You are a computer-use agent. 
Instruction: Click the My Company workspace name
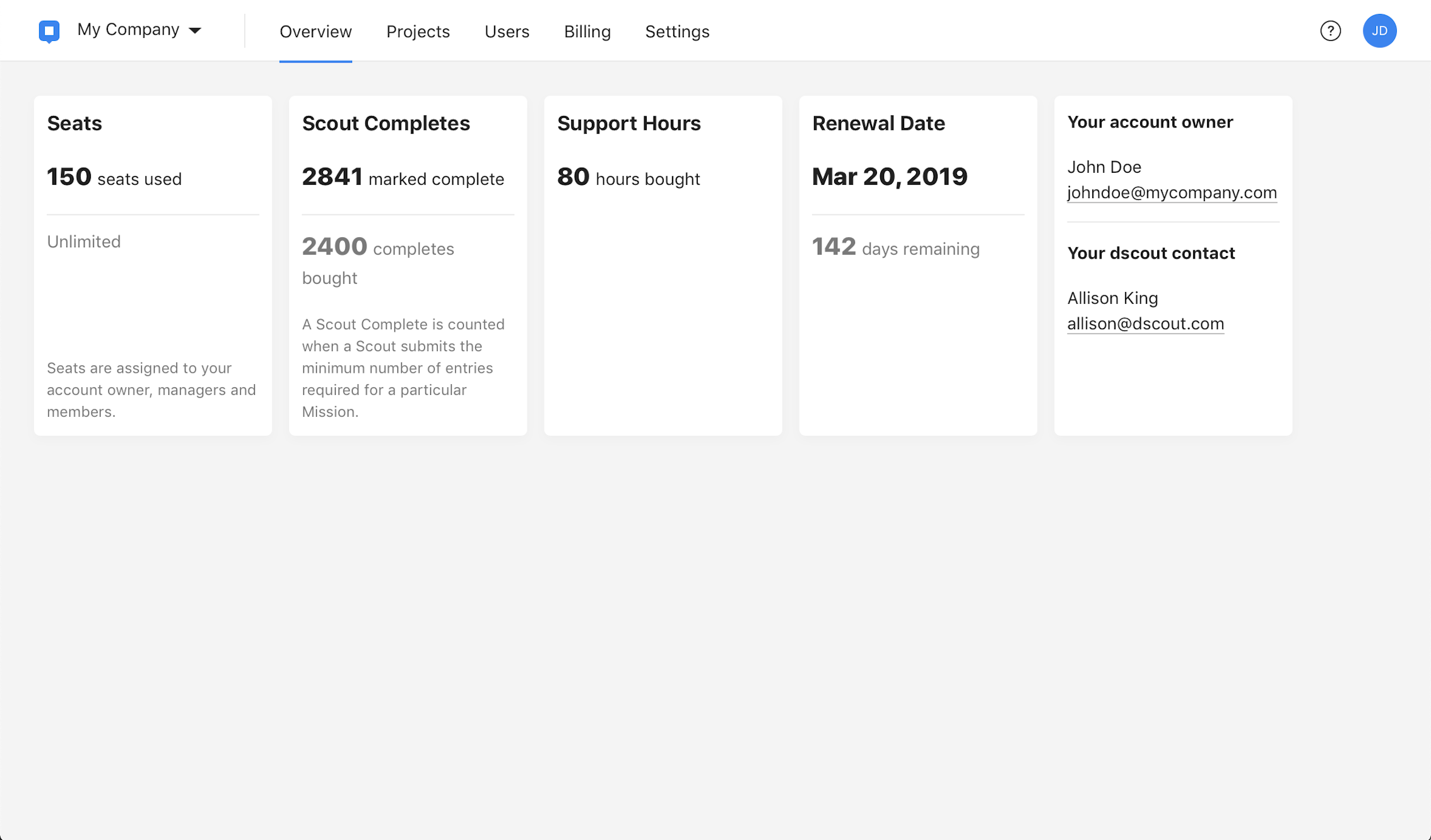[x=128, y=30]
